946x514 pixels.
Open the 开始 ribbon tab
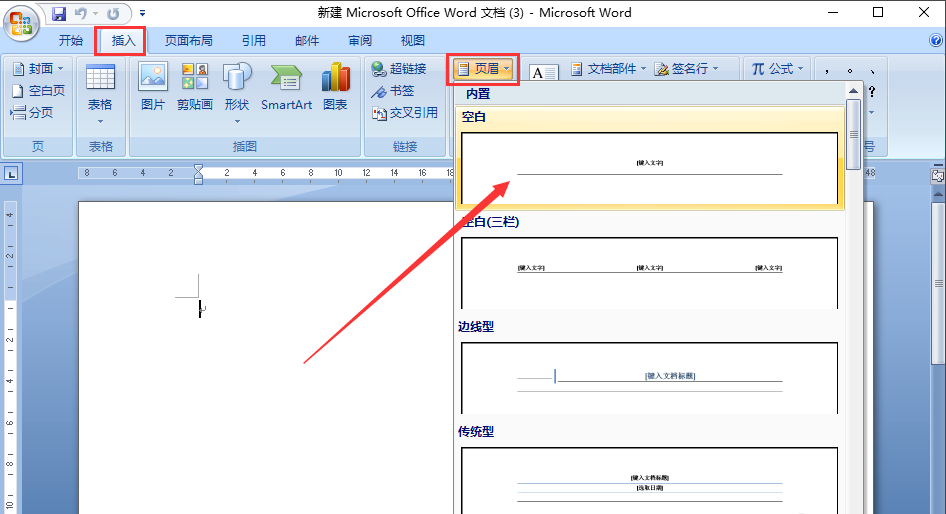tap(71, 40)
